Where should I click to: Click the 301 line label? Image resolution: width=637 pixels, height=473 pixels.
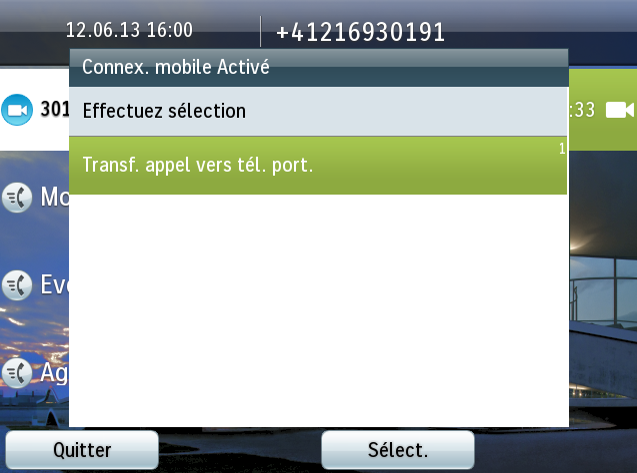[55, 109]
